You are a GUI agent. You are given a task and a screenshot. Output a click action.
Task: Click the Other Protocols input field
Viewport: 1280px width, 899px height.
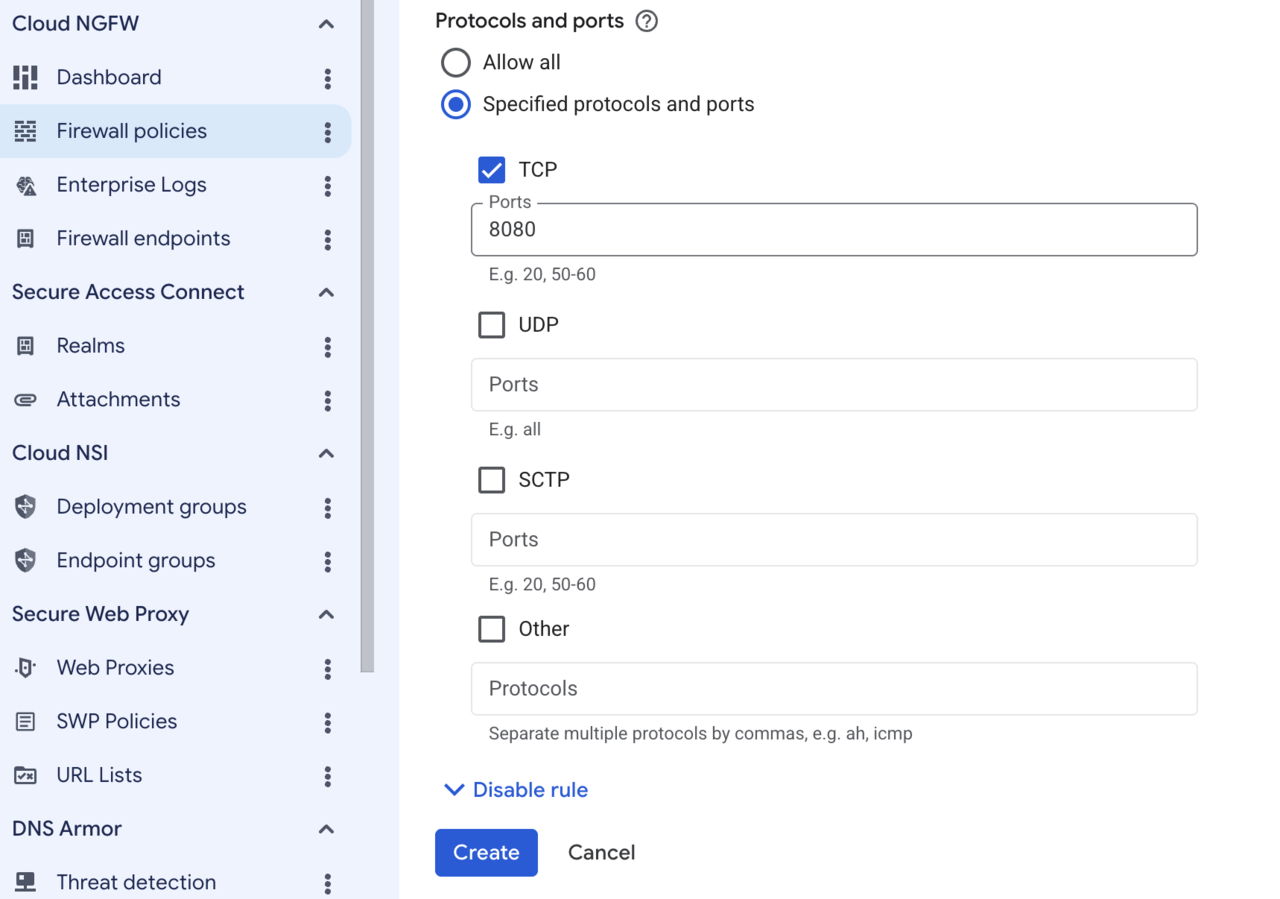(x=834, y=689)
